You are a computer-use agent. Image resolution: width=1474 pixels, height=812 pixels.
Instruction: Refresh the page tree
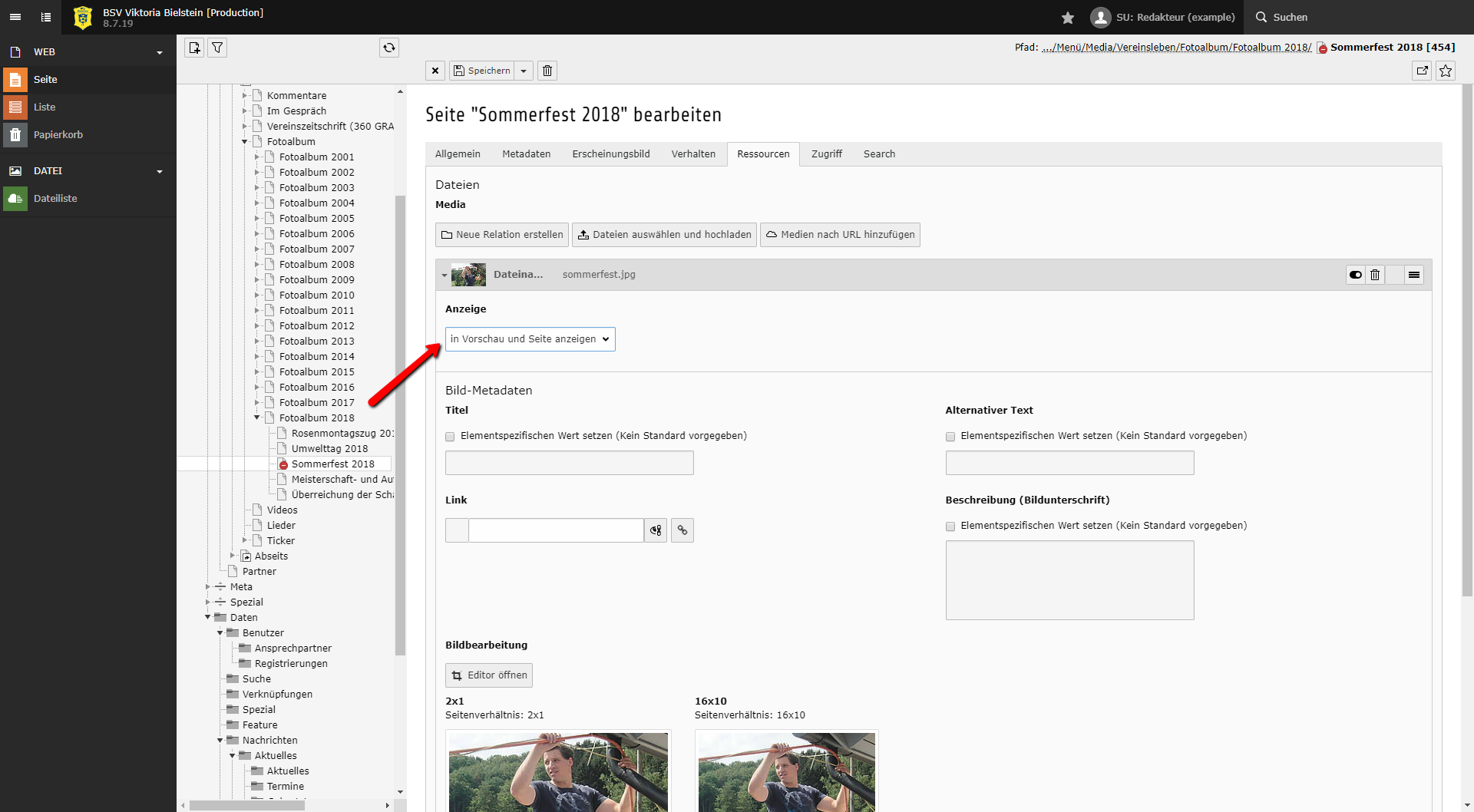click(x=389, y=48)
